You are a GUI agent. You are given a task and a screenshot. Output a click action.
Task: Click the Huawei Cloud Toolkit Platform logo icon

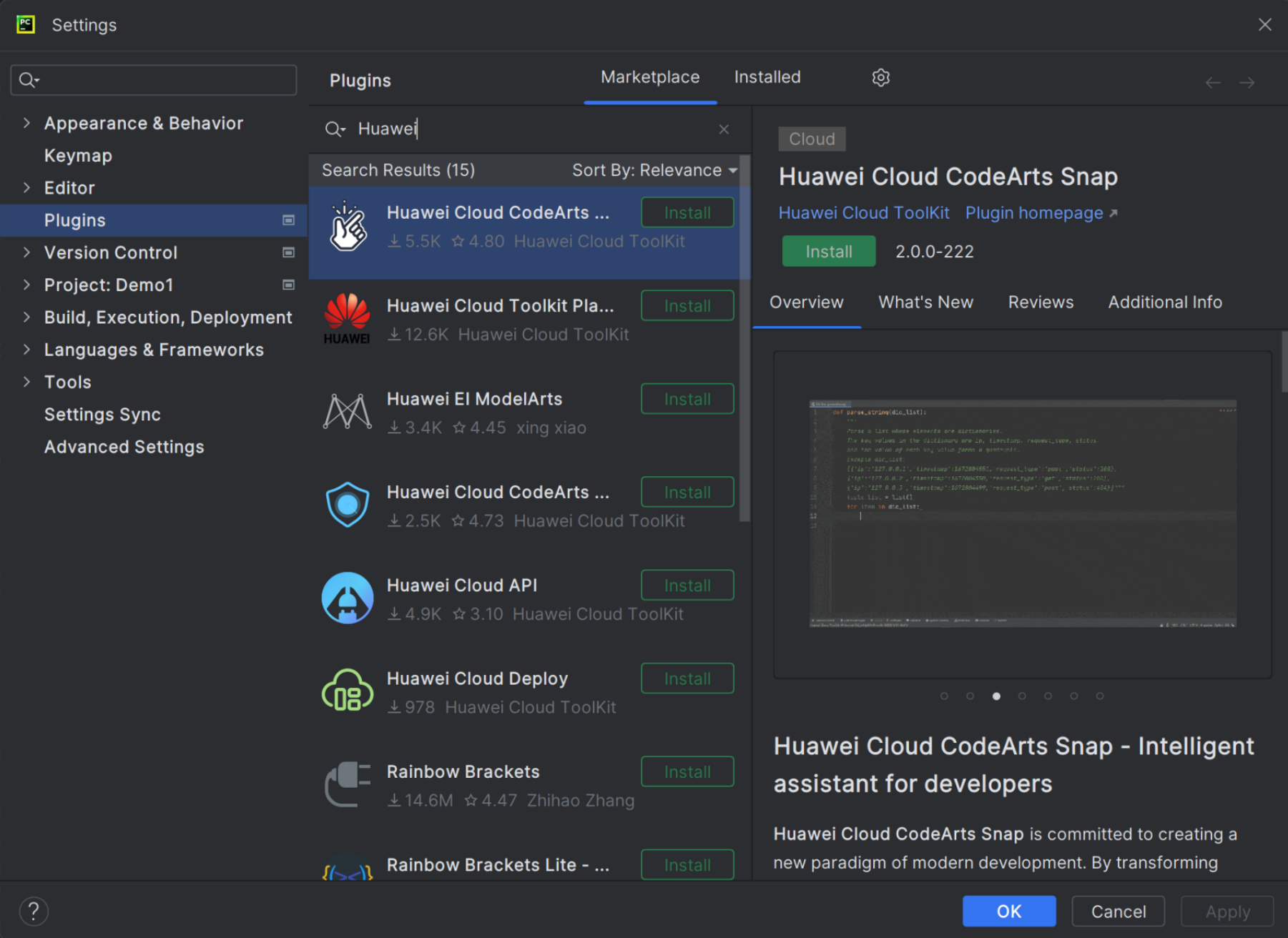point(348,319)
